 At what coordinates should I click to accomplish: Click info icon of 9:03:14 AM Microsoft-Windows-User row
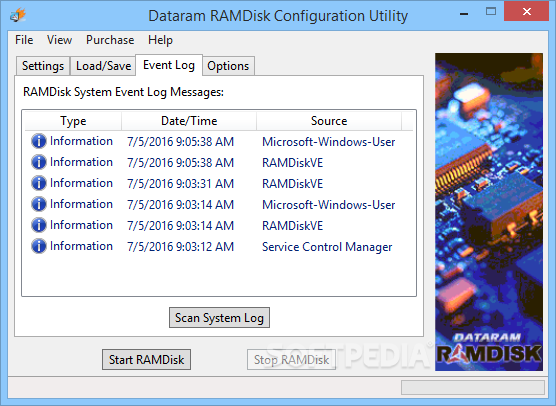[39, 204]
